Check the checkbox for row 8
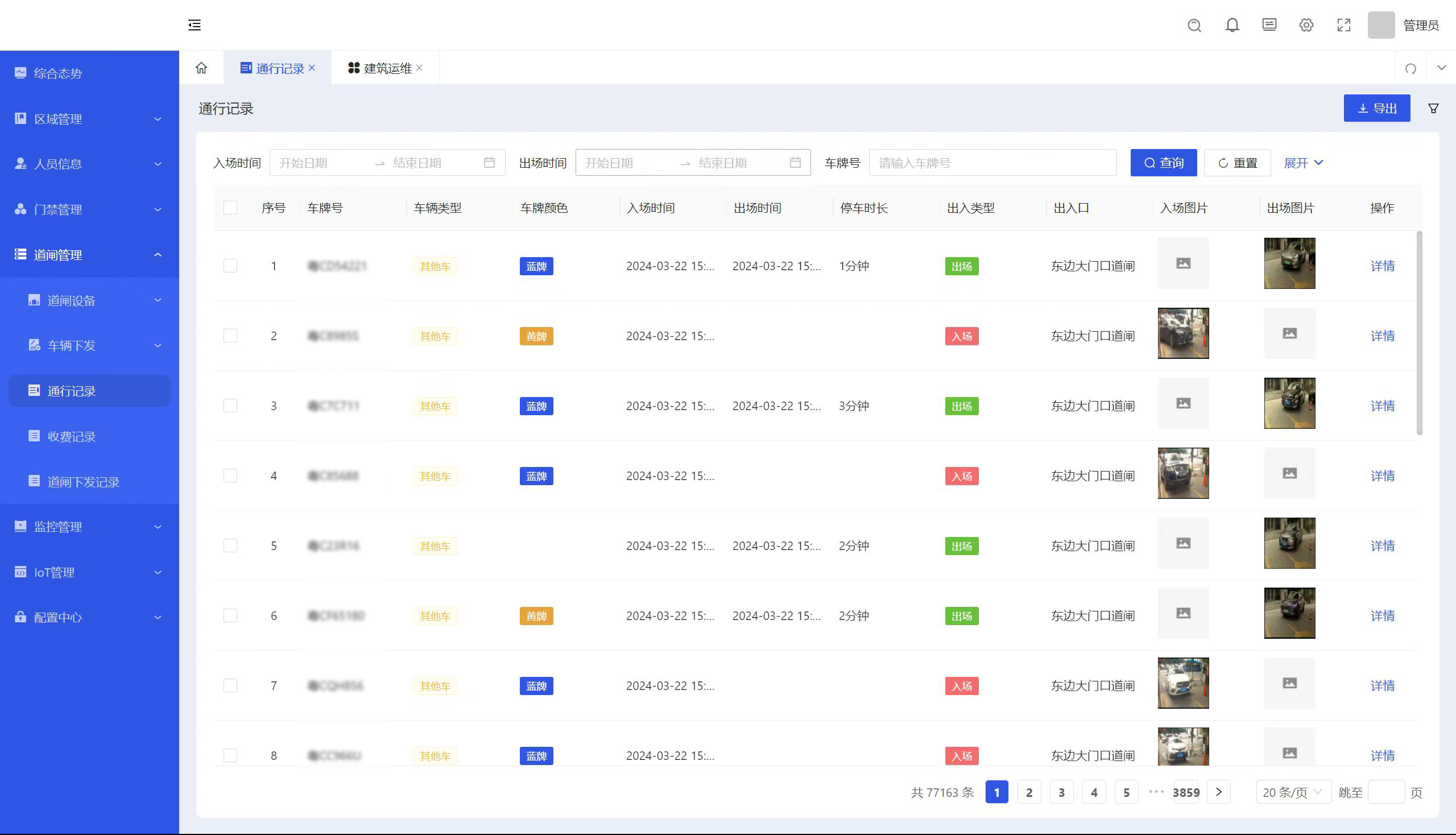 pyautogui.click(x=230, y=755)
